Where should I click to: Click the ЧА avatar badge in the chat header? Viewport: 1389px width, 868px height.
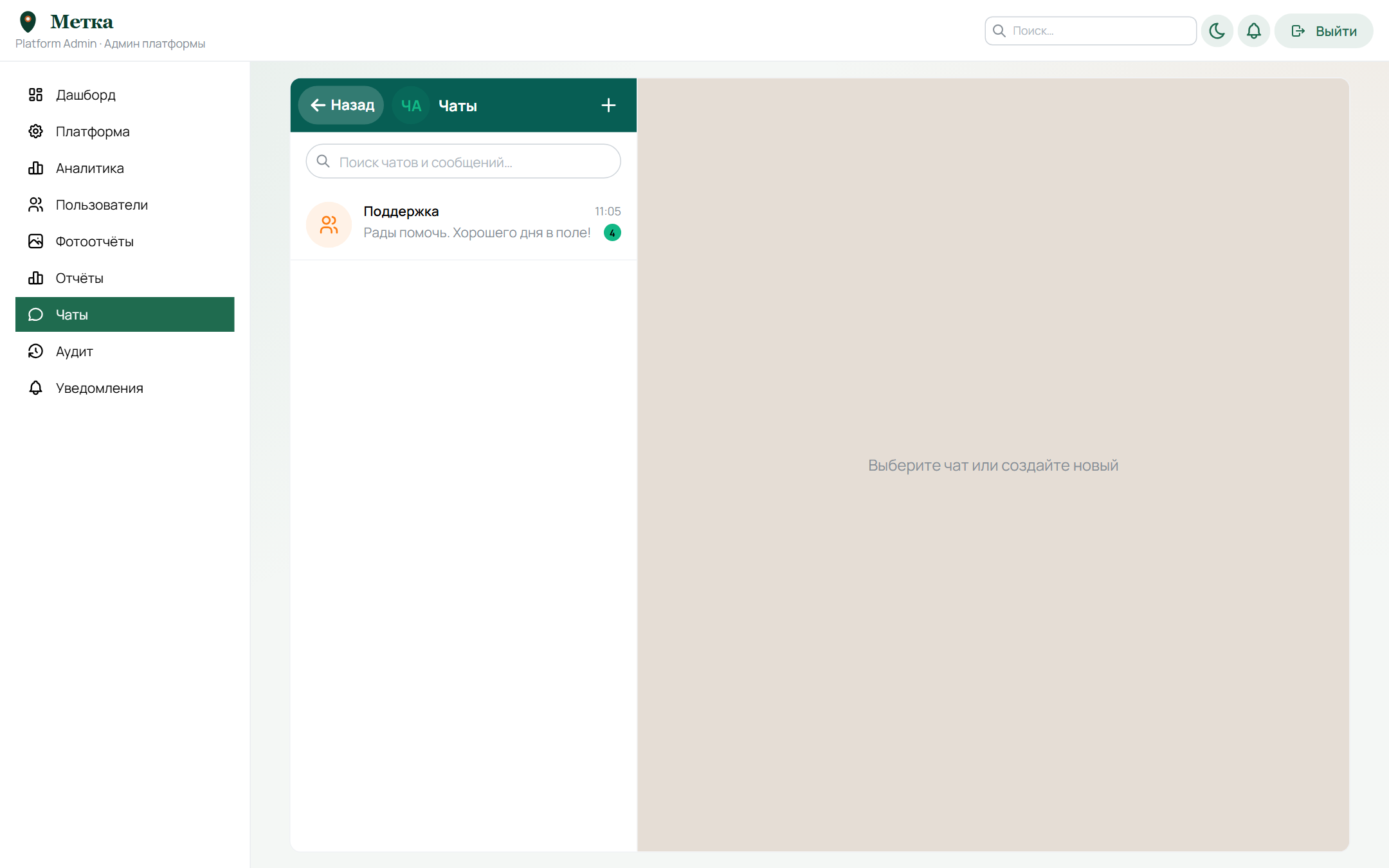[x=411, y=105]
